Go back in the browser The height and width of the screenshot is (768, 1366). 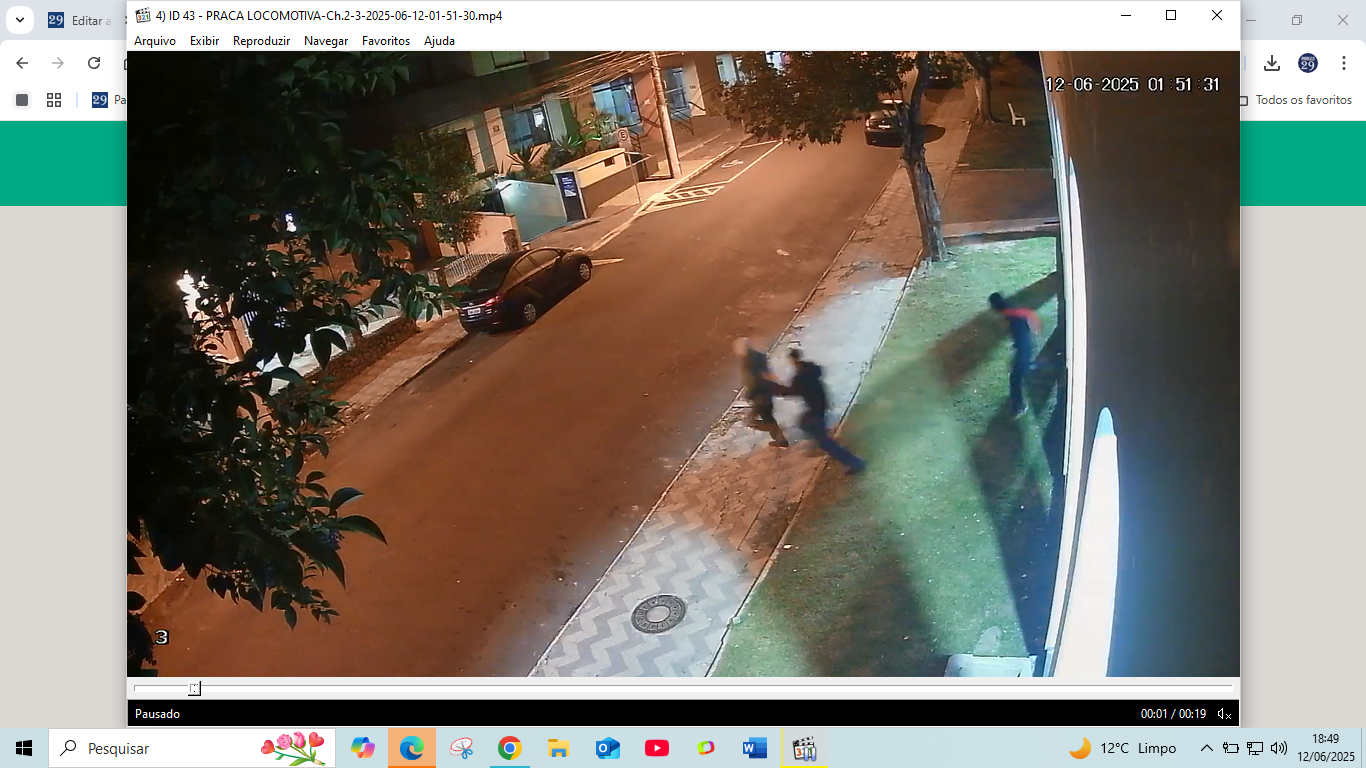(22, 63)
